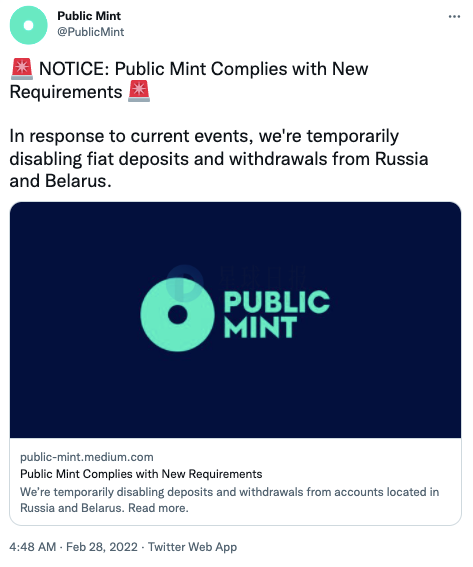Click the Twitter Web App source label

192,547
